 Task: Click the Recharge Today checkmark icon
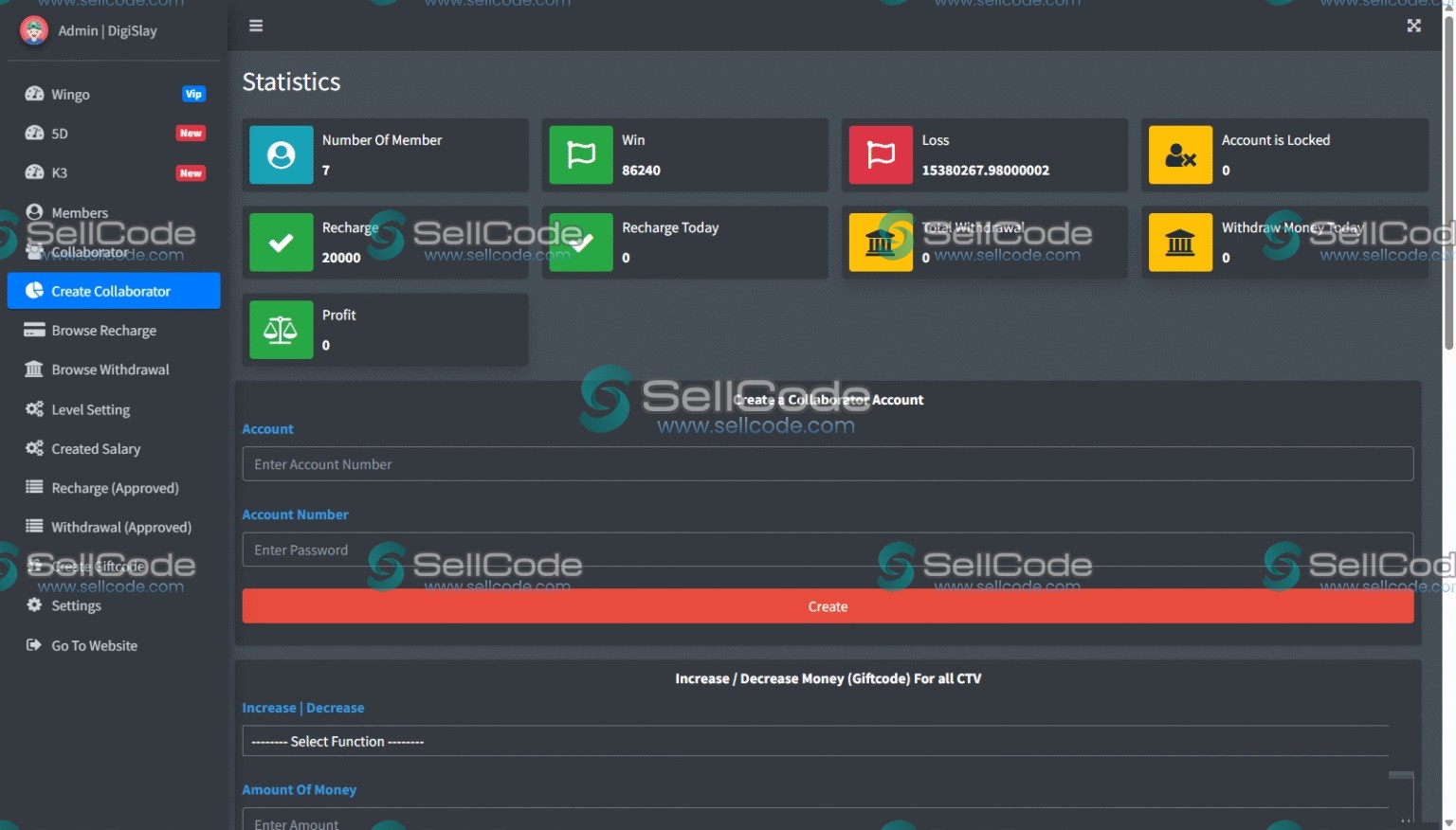(x=581, y=243)
